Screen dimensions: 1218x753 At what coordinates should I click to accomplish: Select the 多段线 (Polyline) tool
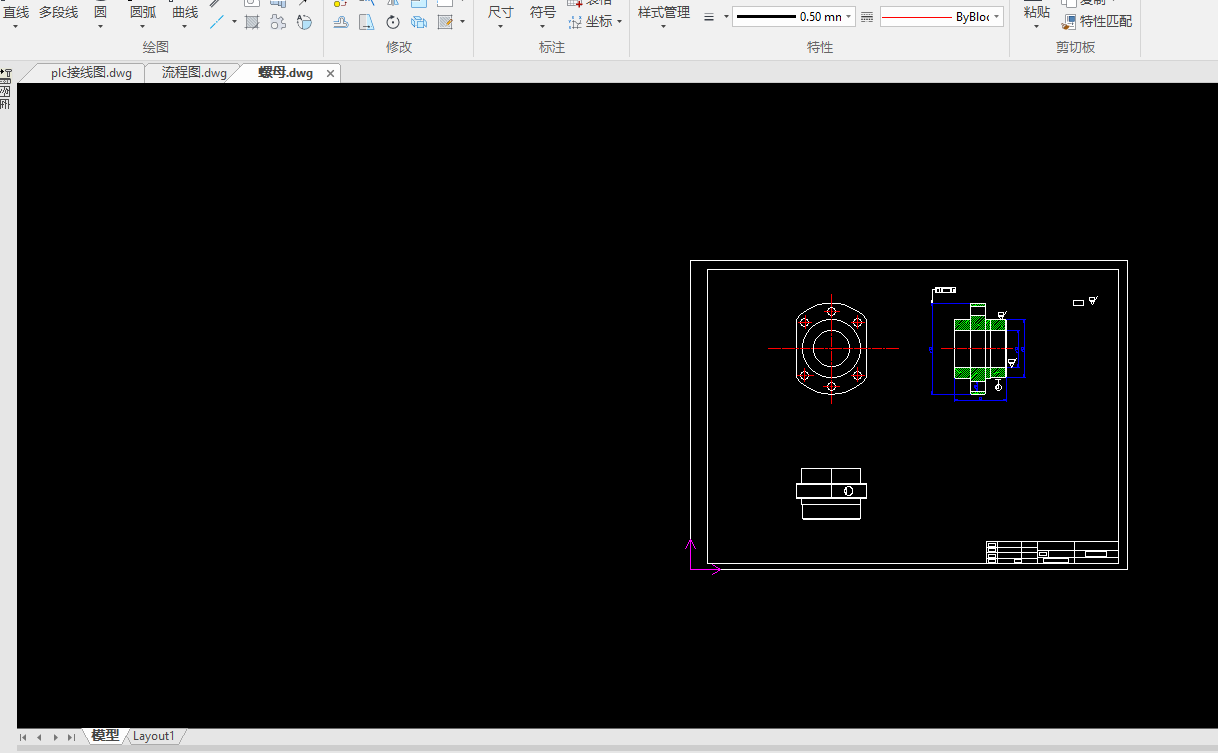[58, 12]
